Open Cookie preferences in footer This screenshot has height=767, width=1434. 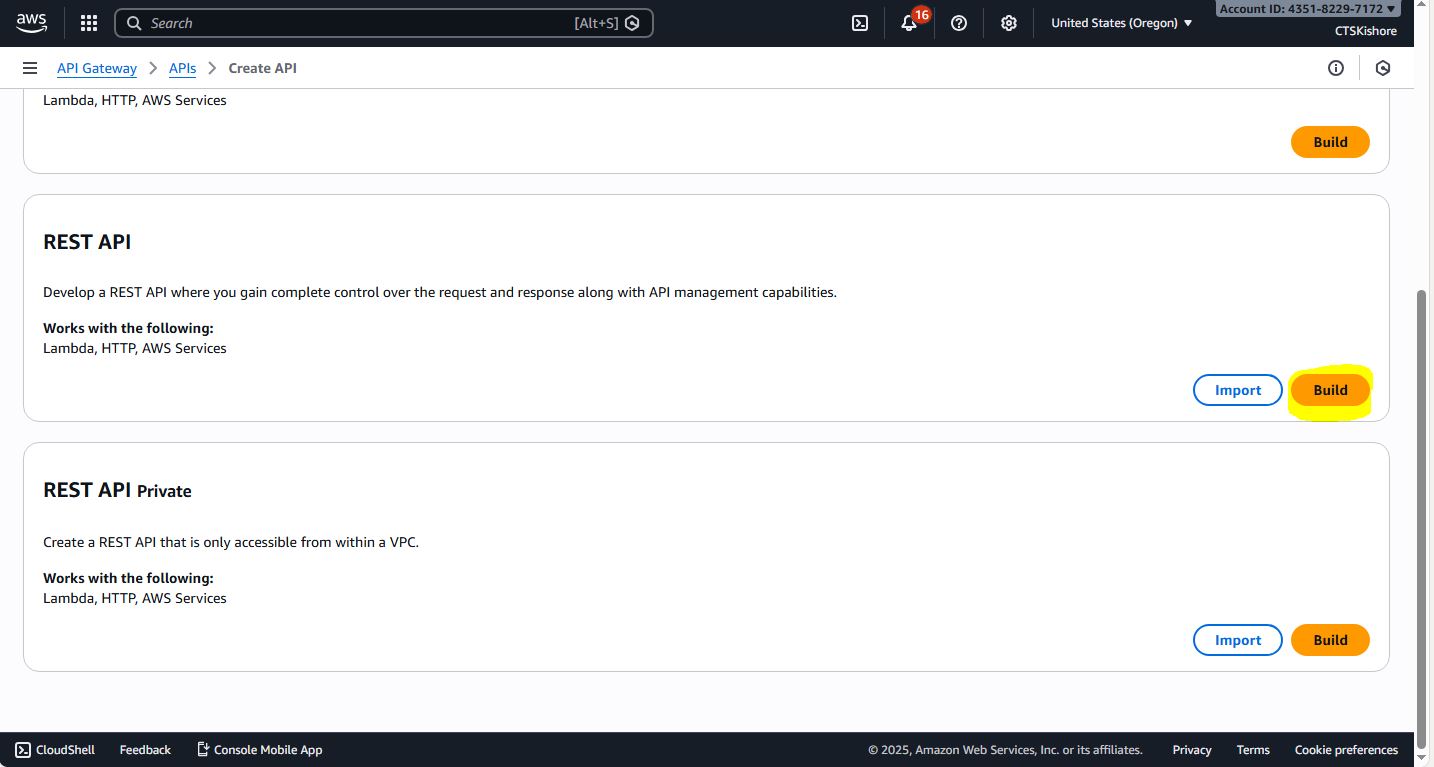point(1345,750)
